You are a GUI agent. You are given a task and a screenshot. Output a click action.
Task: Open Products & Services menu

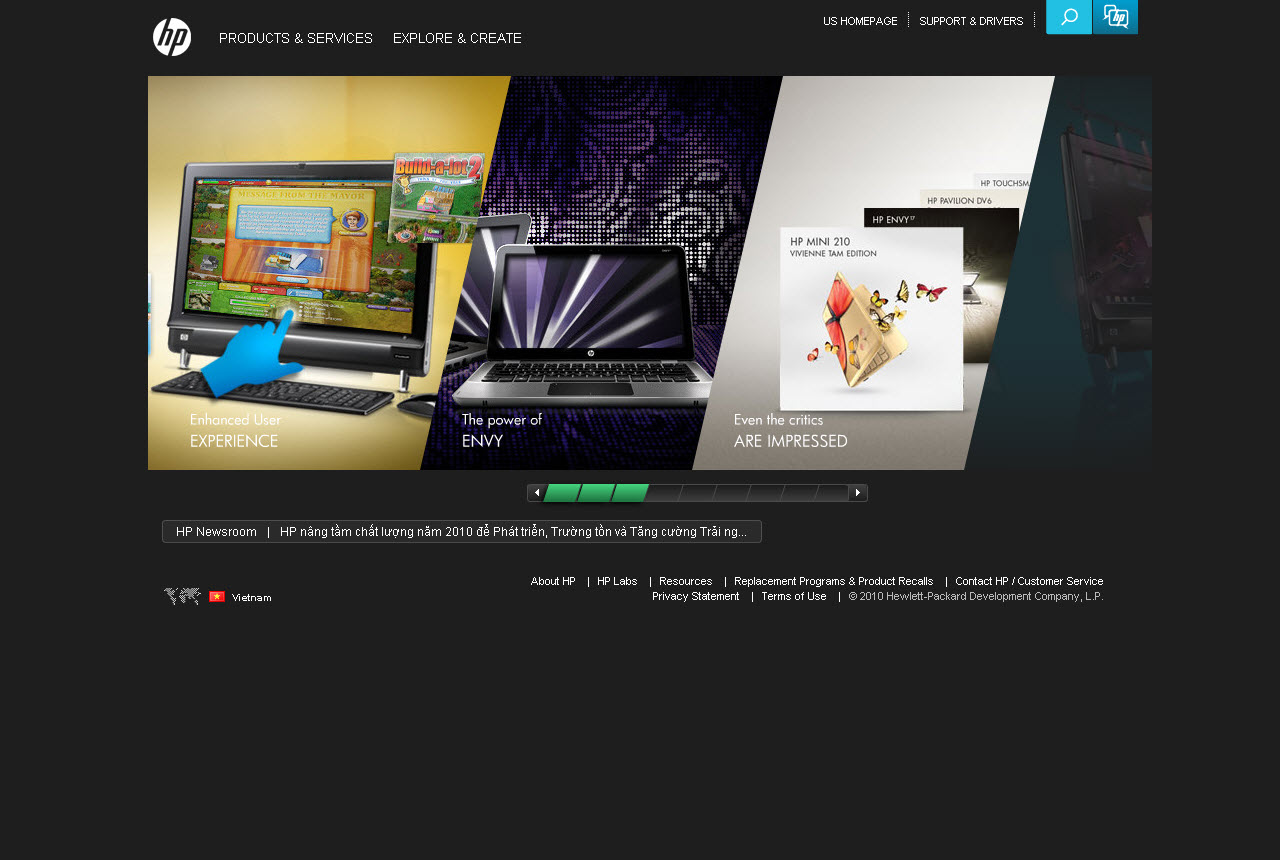click(x=296, y=38)
